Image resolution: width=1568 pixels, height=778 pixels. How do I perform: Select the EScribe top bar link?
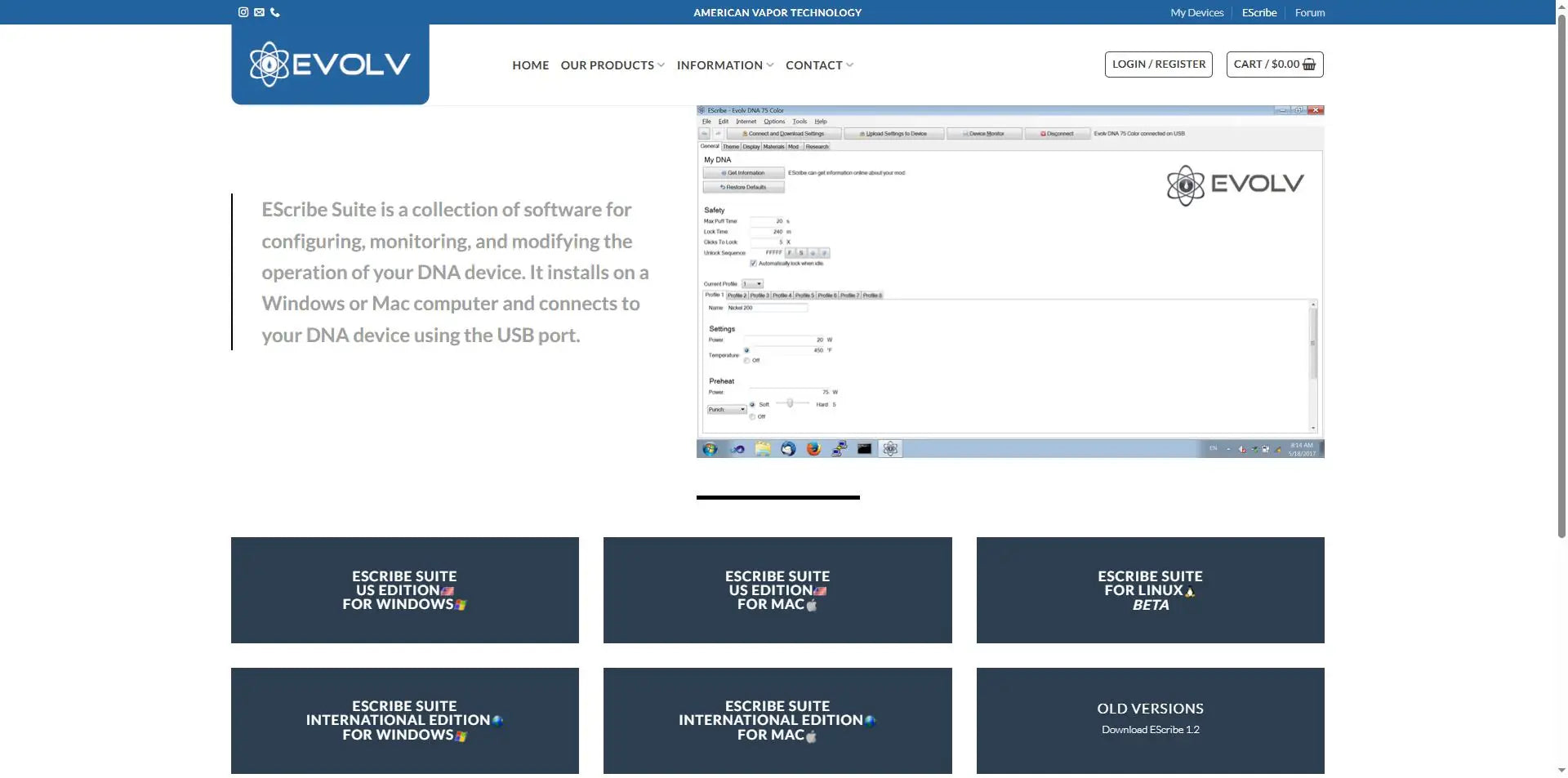coord(1258,12)
